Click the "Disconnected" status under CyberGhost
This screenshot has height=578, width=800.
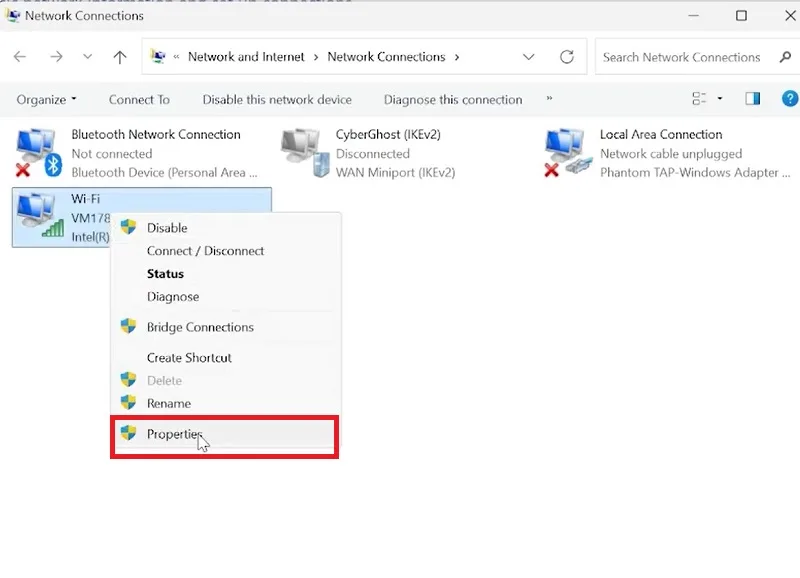372,154
